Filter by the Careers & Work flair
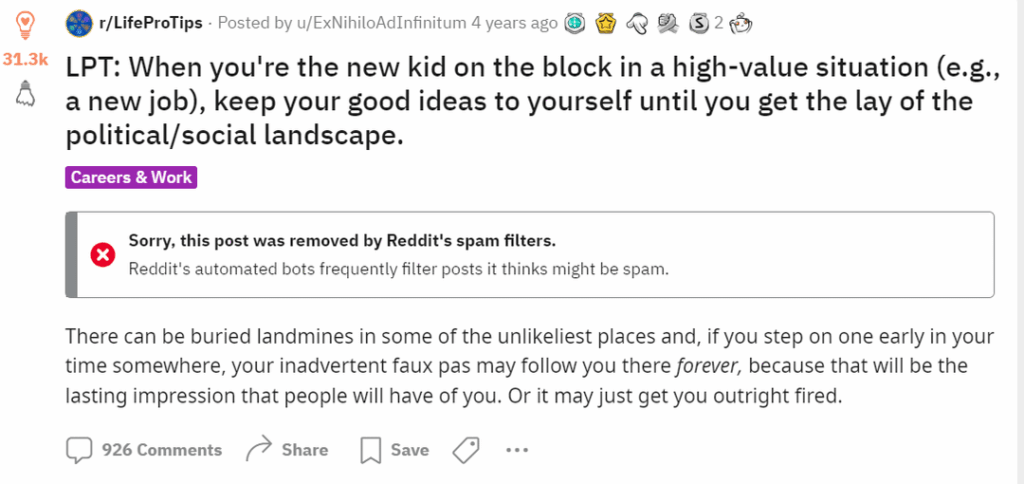The height and width of the screenshot is (484, 1024). click(x=131, y=177)
